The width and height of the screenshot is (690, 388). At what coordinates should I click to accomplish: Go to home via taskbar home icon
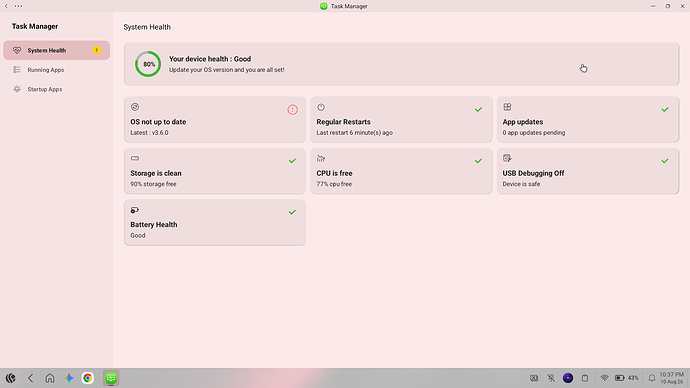[50, 378]
